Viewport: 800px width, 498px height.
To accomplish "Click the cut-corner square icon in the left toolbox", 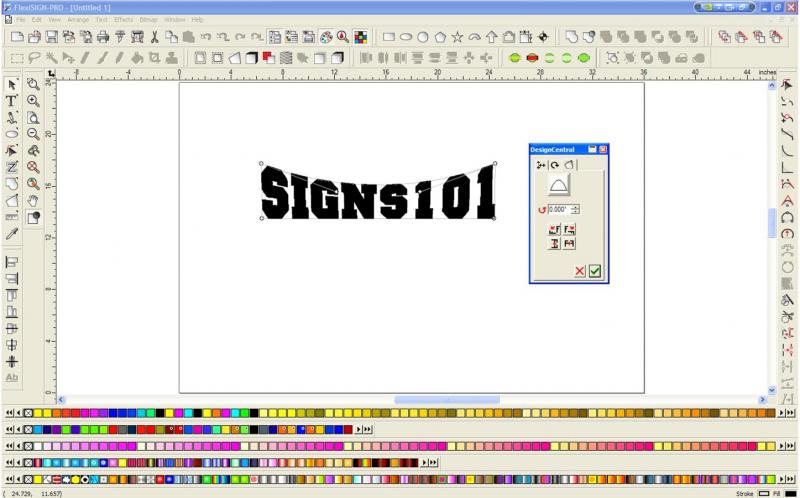I will 12,201.
